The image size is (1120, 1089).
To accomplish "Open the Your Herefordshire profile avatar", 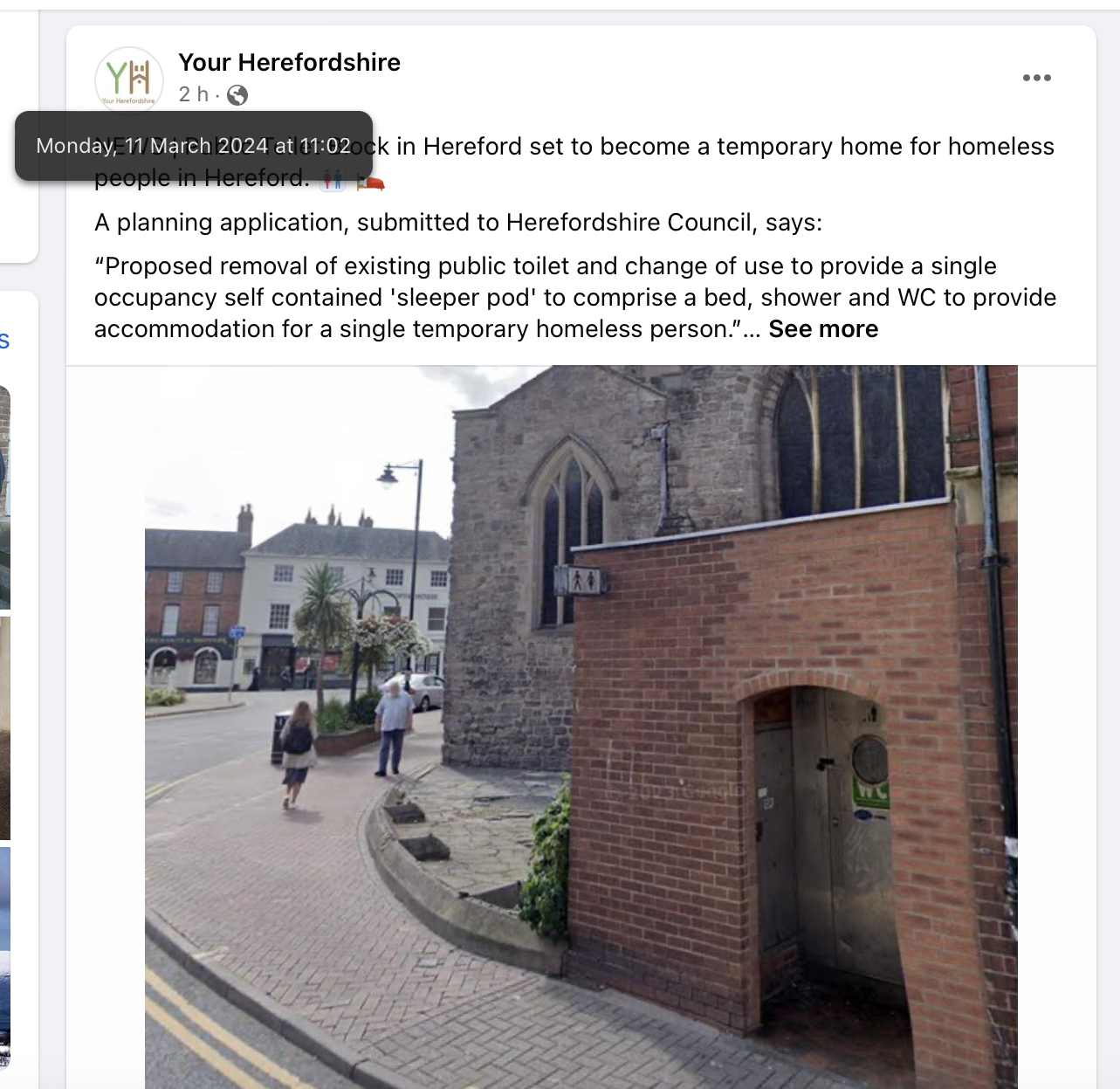I will coord(129,80).
